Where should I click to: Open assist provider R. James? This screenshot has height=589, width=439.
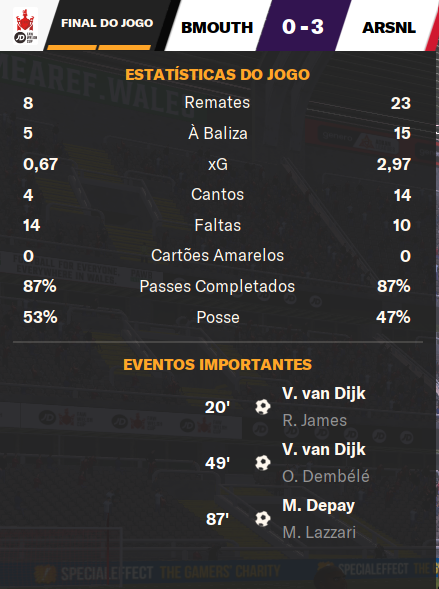314,420
